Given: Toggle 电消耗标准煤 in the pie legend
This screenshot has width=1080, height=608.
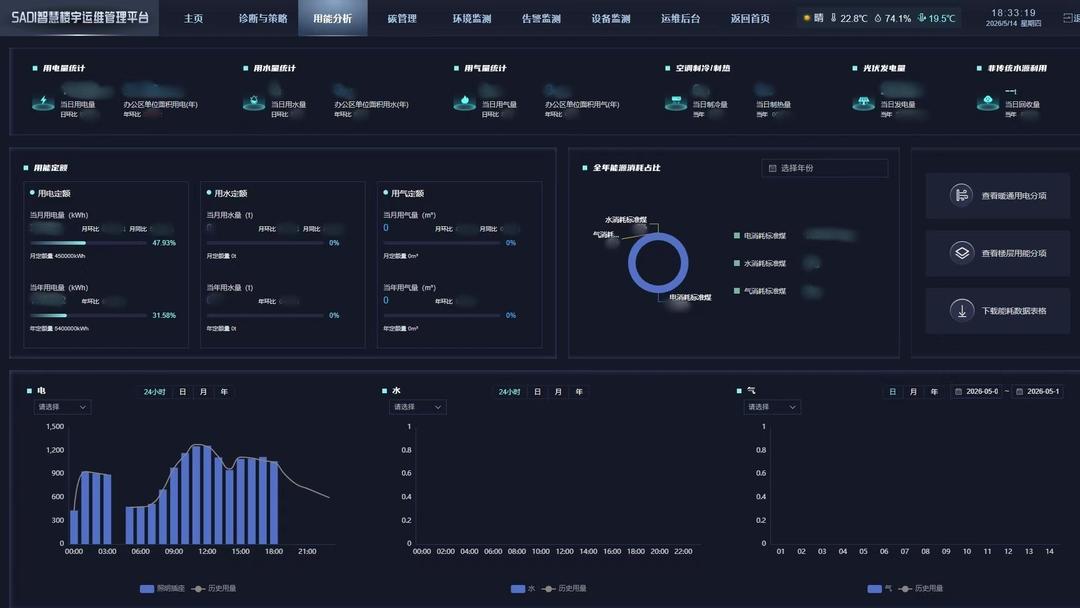Looking at the screenshot, I should [x=760, y=235].
